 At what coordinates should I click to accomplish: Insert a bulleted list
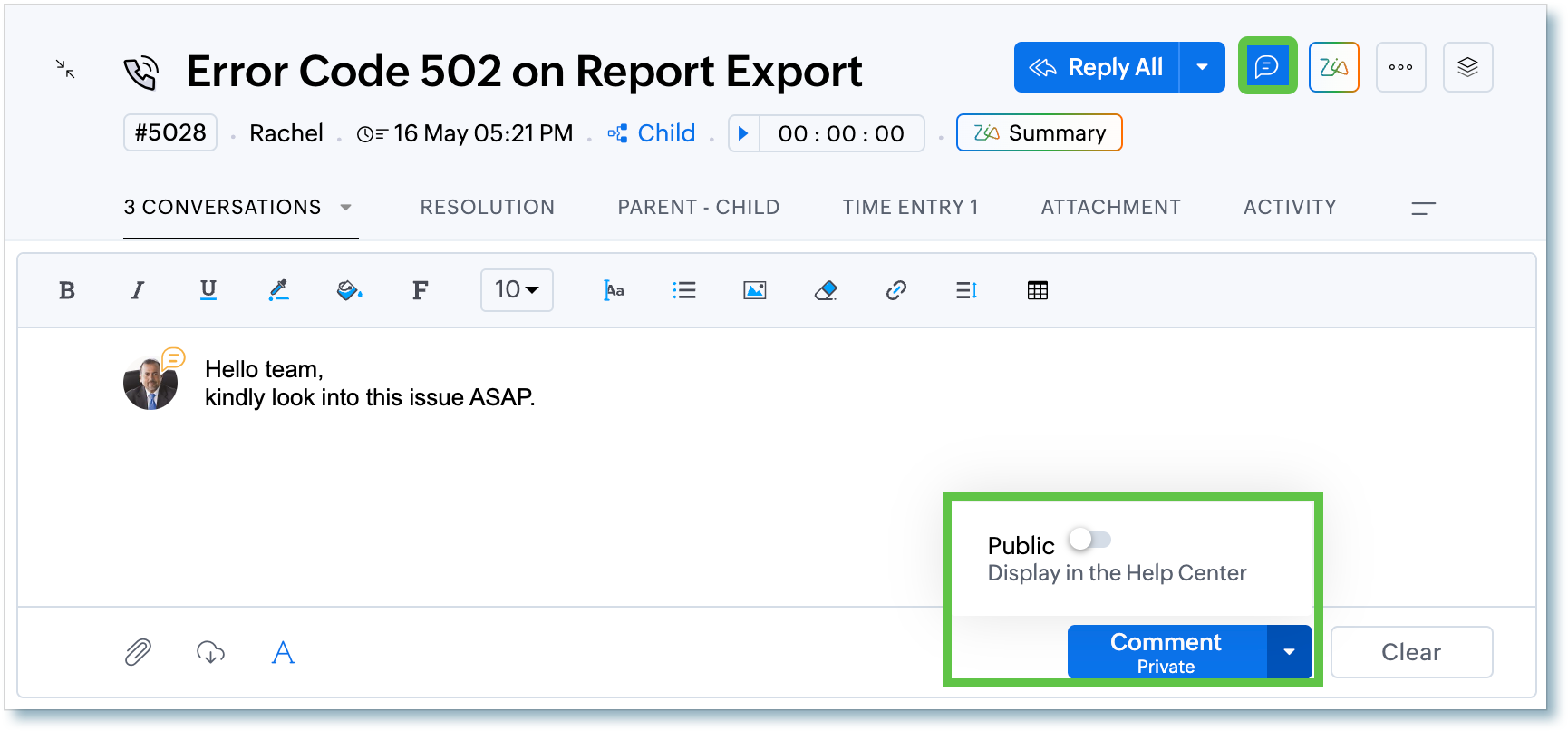coord(684,290)
